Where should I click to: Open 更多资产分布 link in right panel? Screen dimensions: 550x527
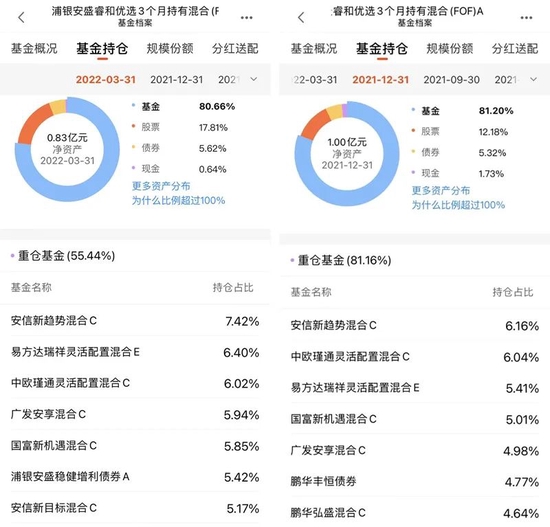pyautogui.click(x=441, y=191)
